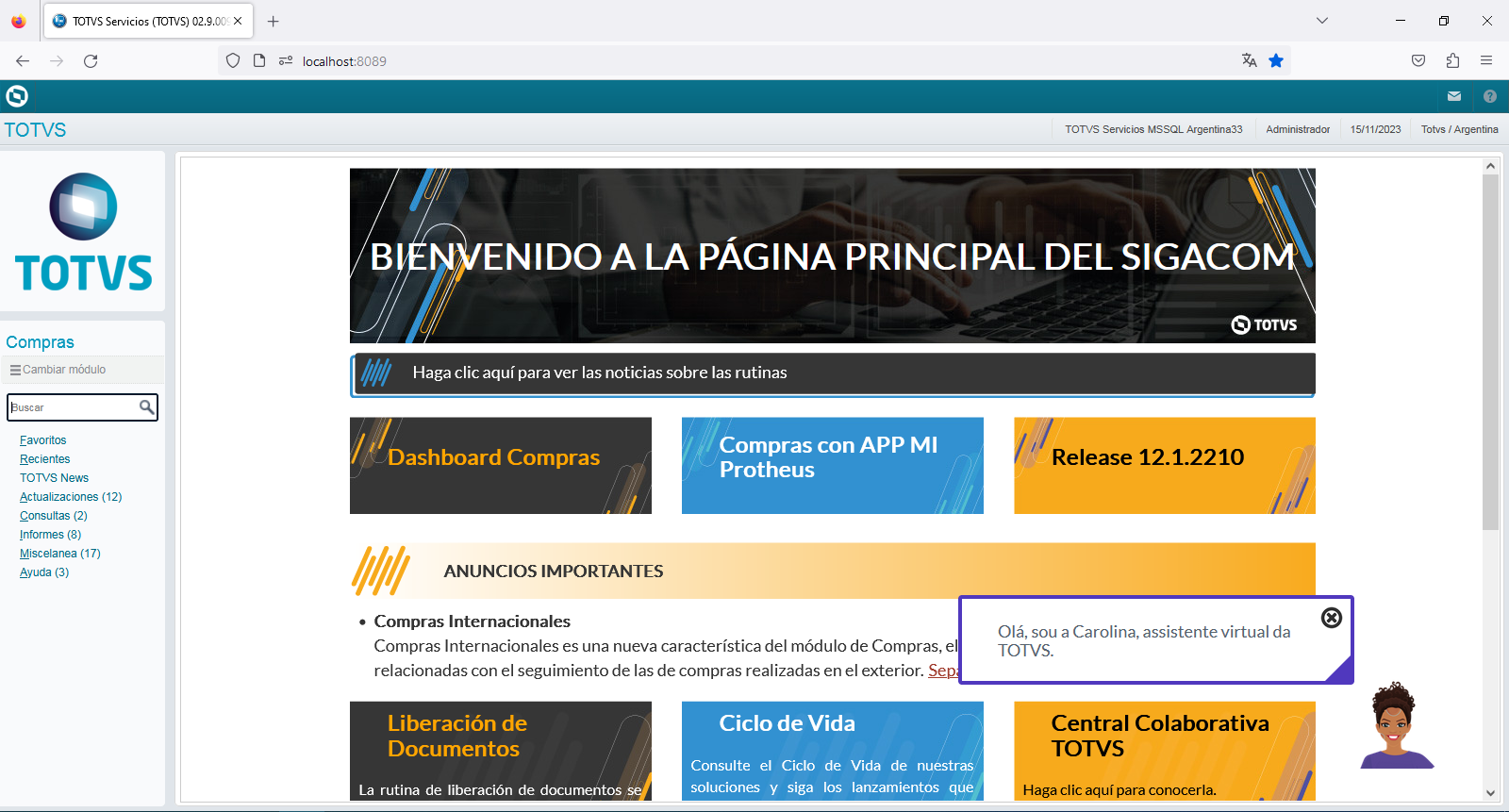Screen dimensions: 1509x812
Task: Open the Firefox hamburger application menu
Action: (1486, 60)
